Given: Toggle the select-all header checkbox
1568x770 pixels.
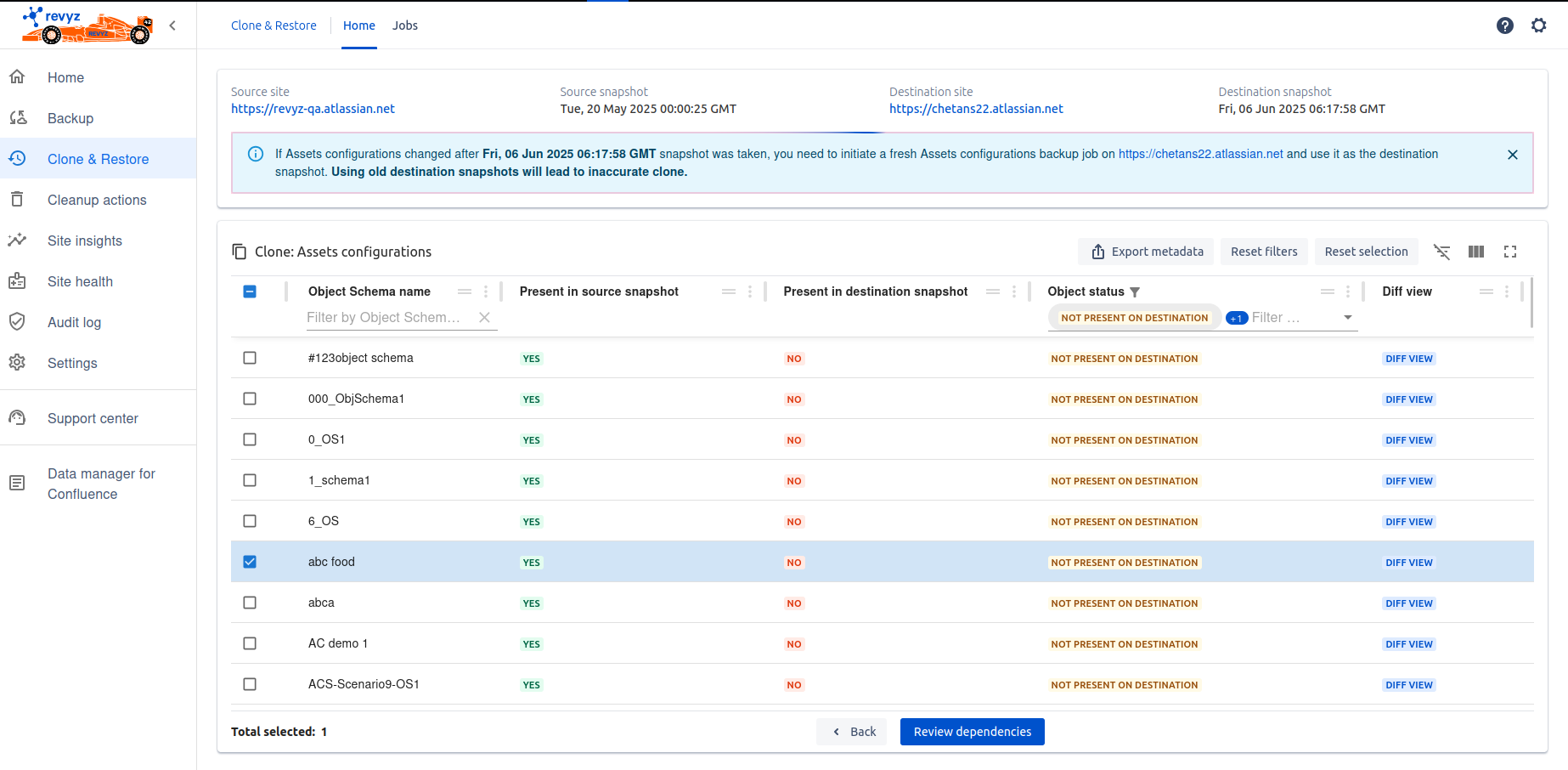Looking at the screenshot, I should click(250, 292).
